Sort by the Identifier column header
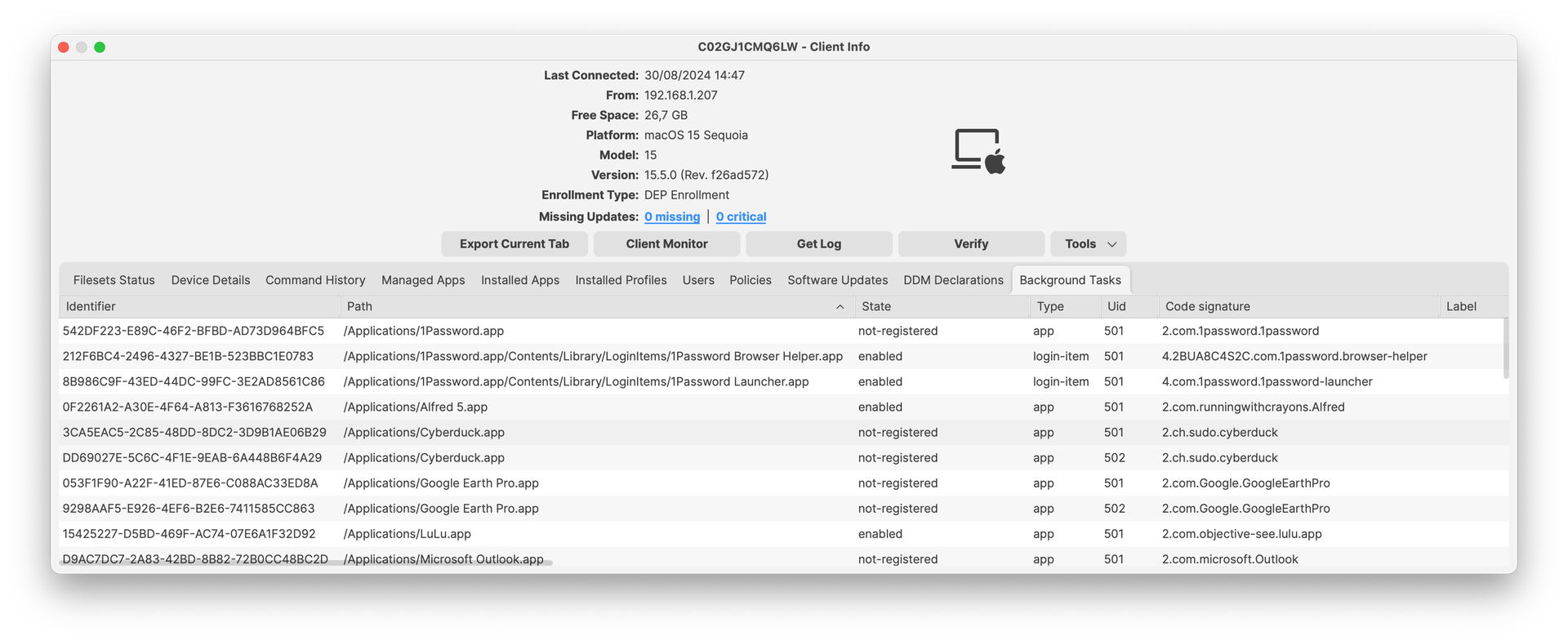Viewport: 1568px width, 641px height. click(199, 306)
